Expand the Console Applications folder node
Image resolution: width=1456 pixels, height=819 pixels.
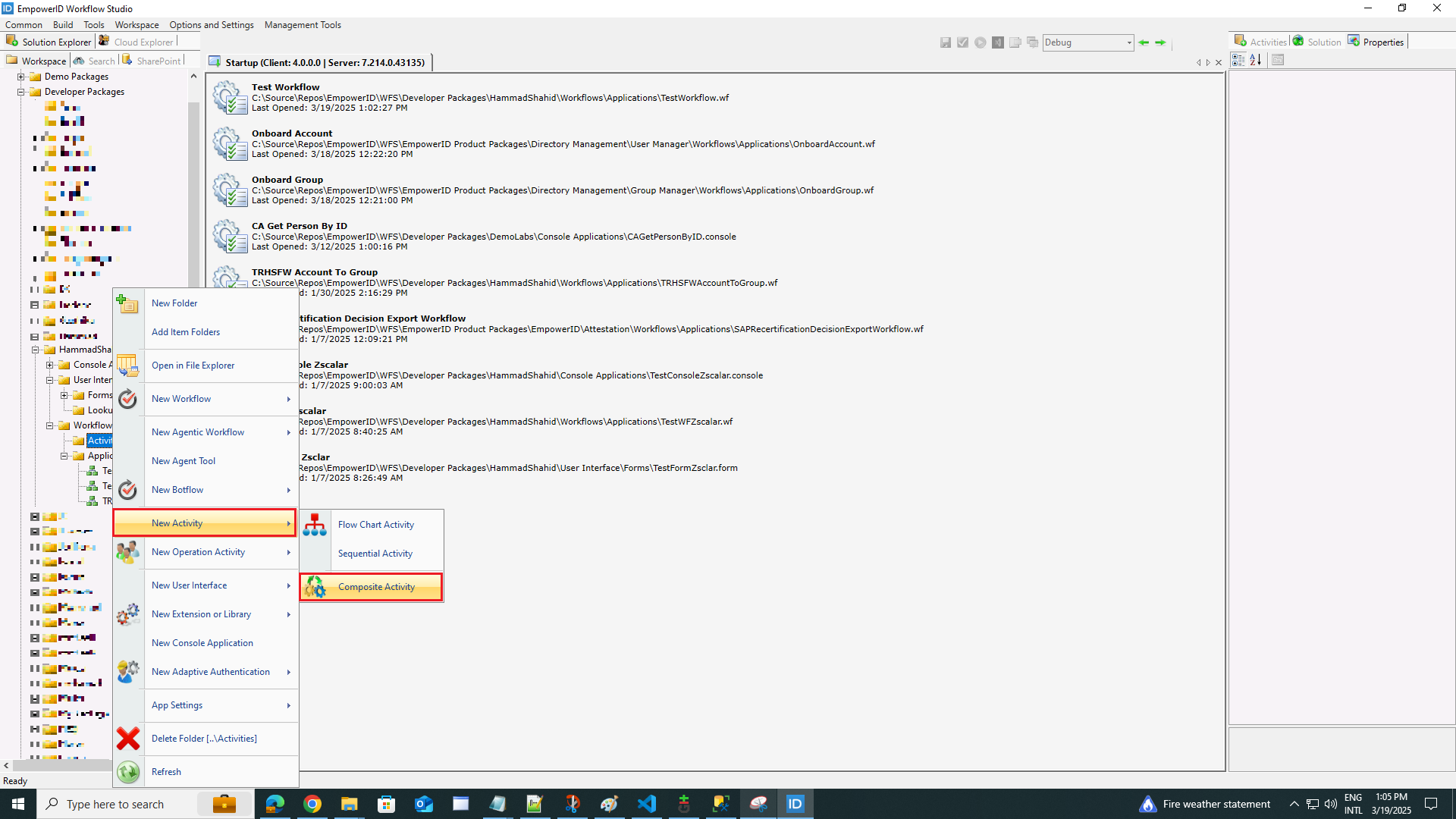pos(50,365)
